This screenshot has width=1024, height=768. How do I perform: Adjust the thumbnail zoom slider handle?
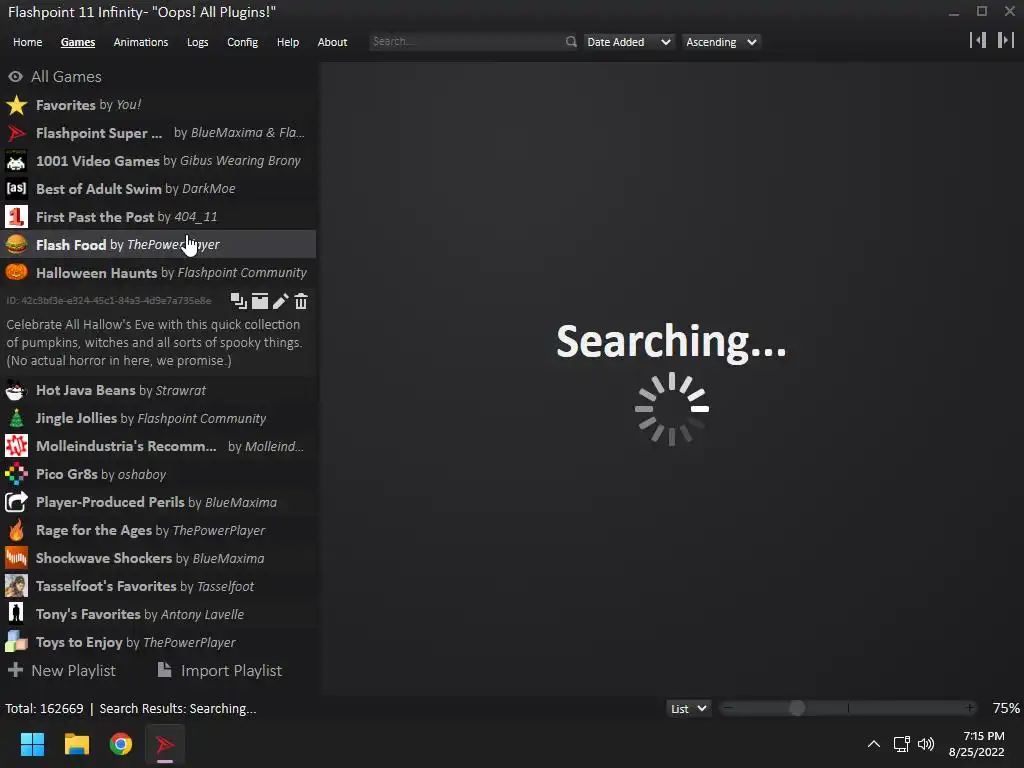click(x=797, y=708)
